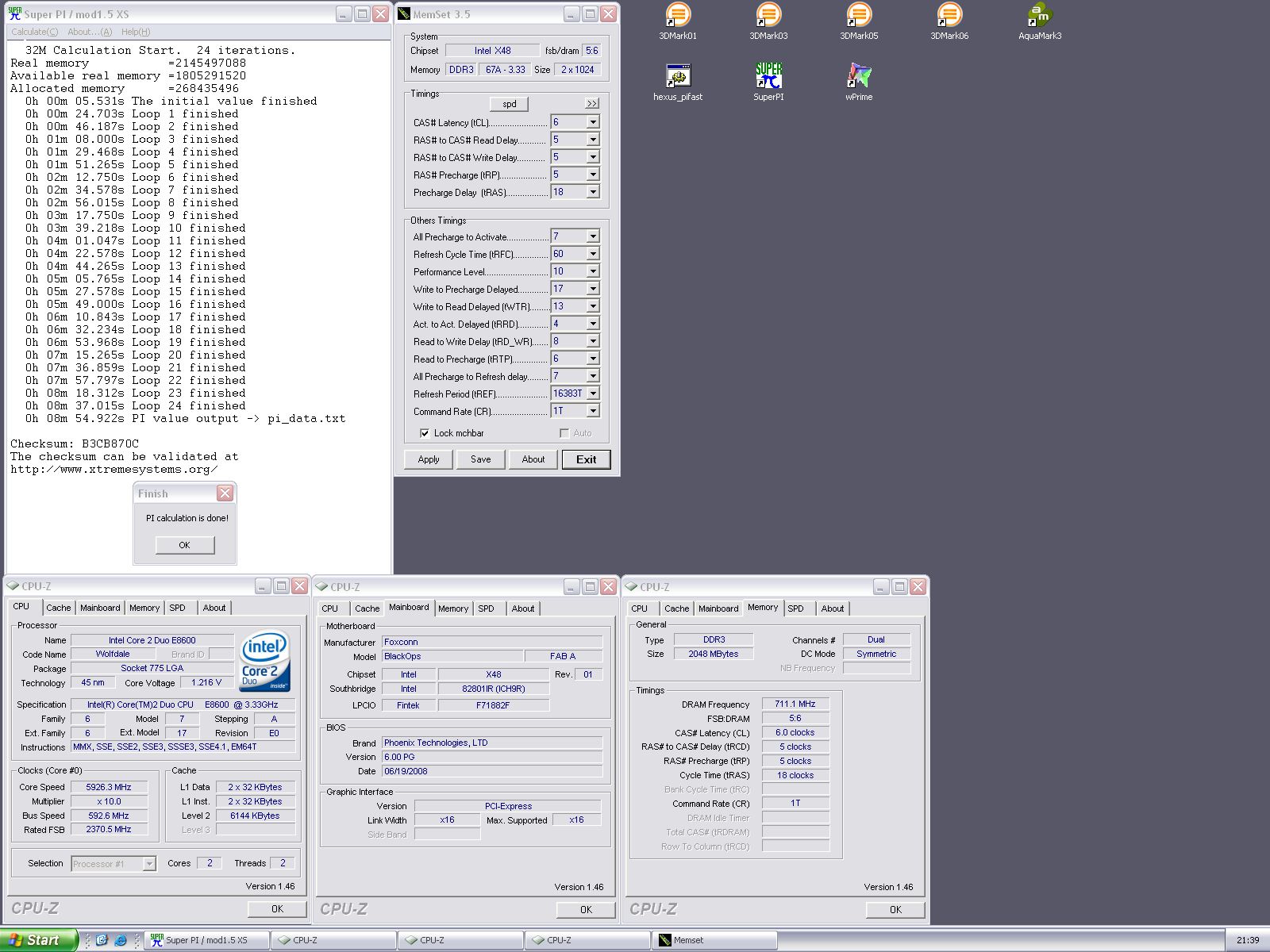
Task: Click the Super PI title bar icon
Action: click(14, 13)
